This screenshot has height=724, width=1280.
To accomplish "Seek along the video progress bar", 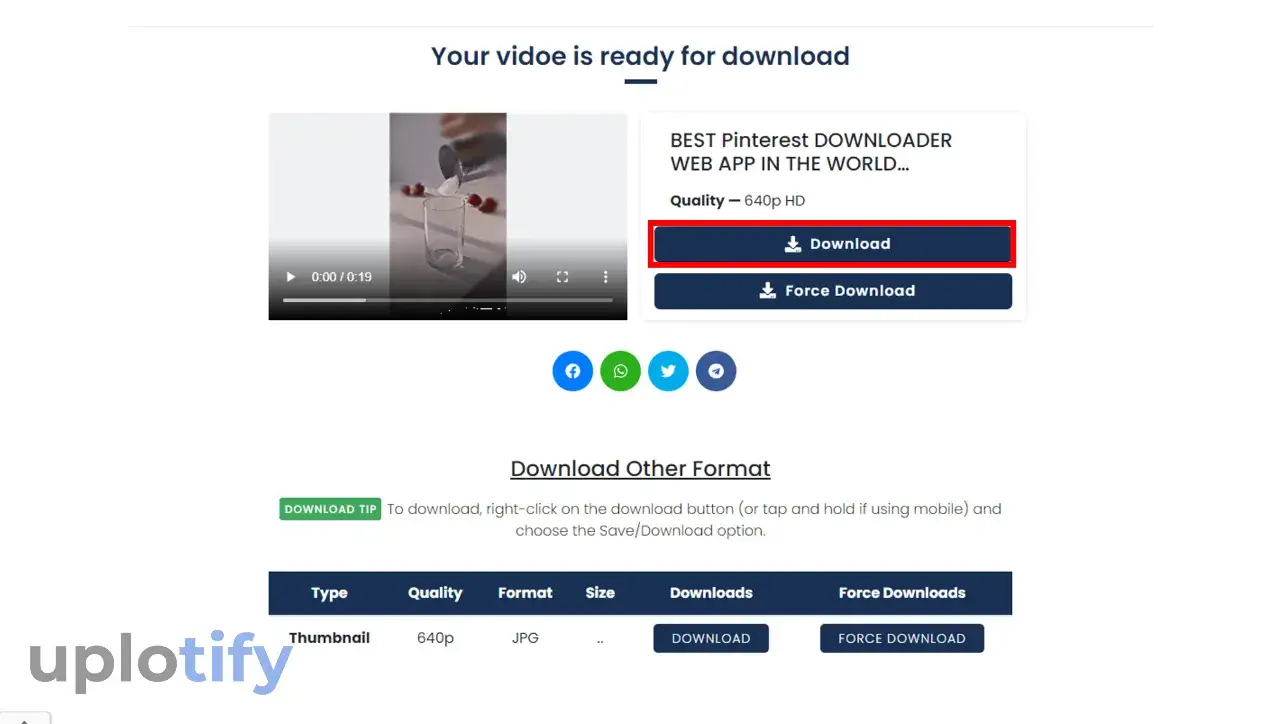I will pos(448,300).
